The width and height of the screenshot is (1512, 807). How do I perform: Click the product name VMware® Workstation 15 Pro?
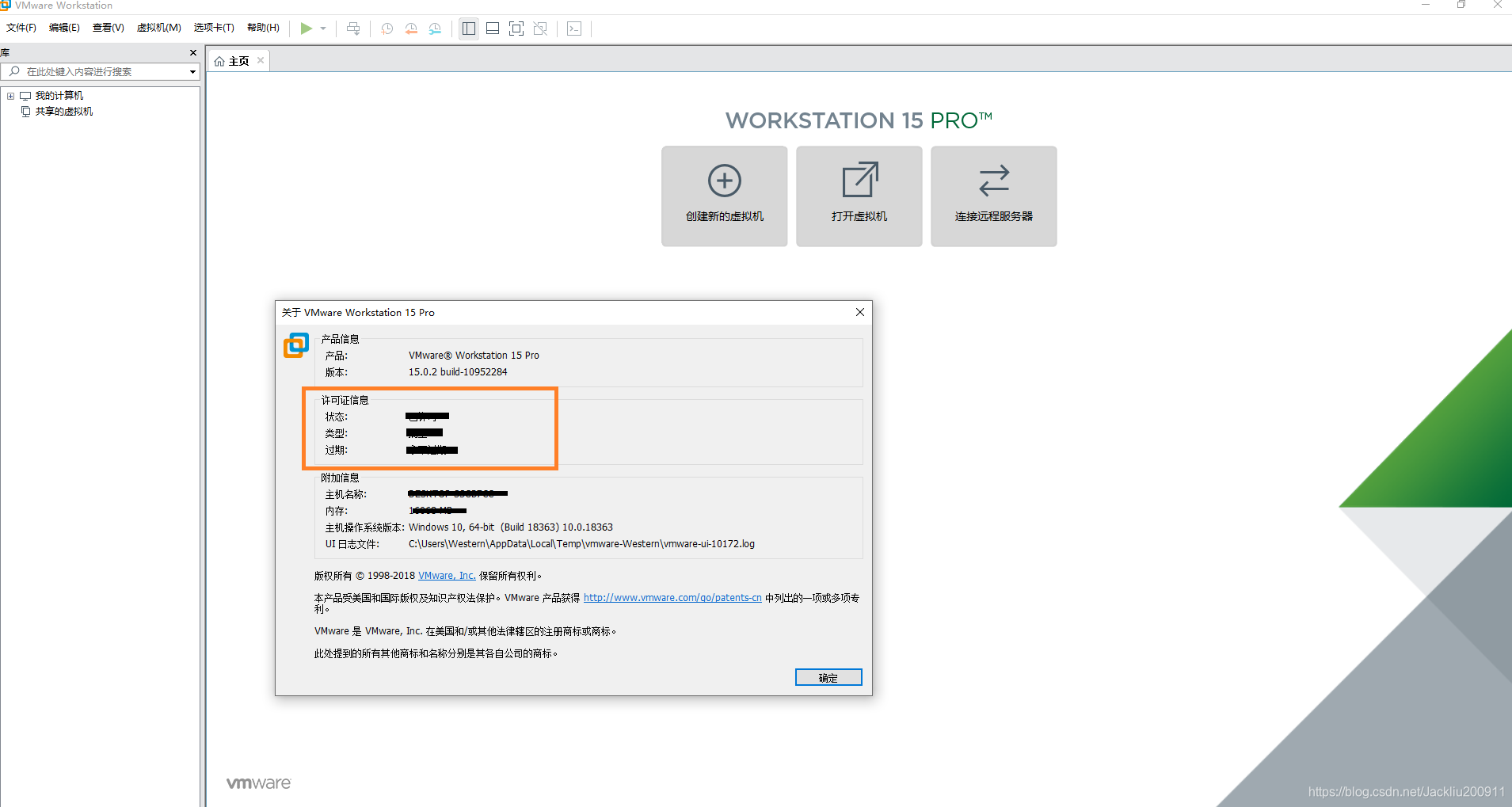click(474, 356)
